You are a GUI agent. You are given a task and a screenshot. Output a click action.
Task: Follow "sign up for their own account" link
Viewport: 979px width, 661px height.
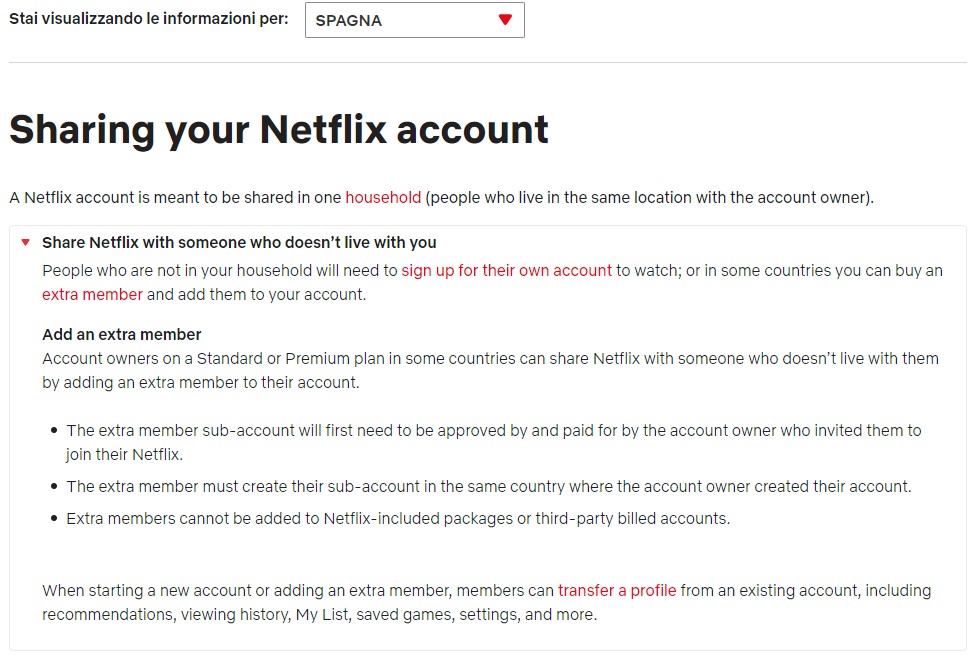point(506,271)
